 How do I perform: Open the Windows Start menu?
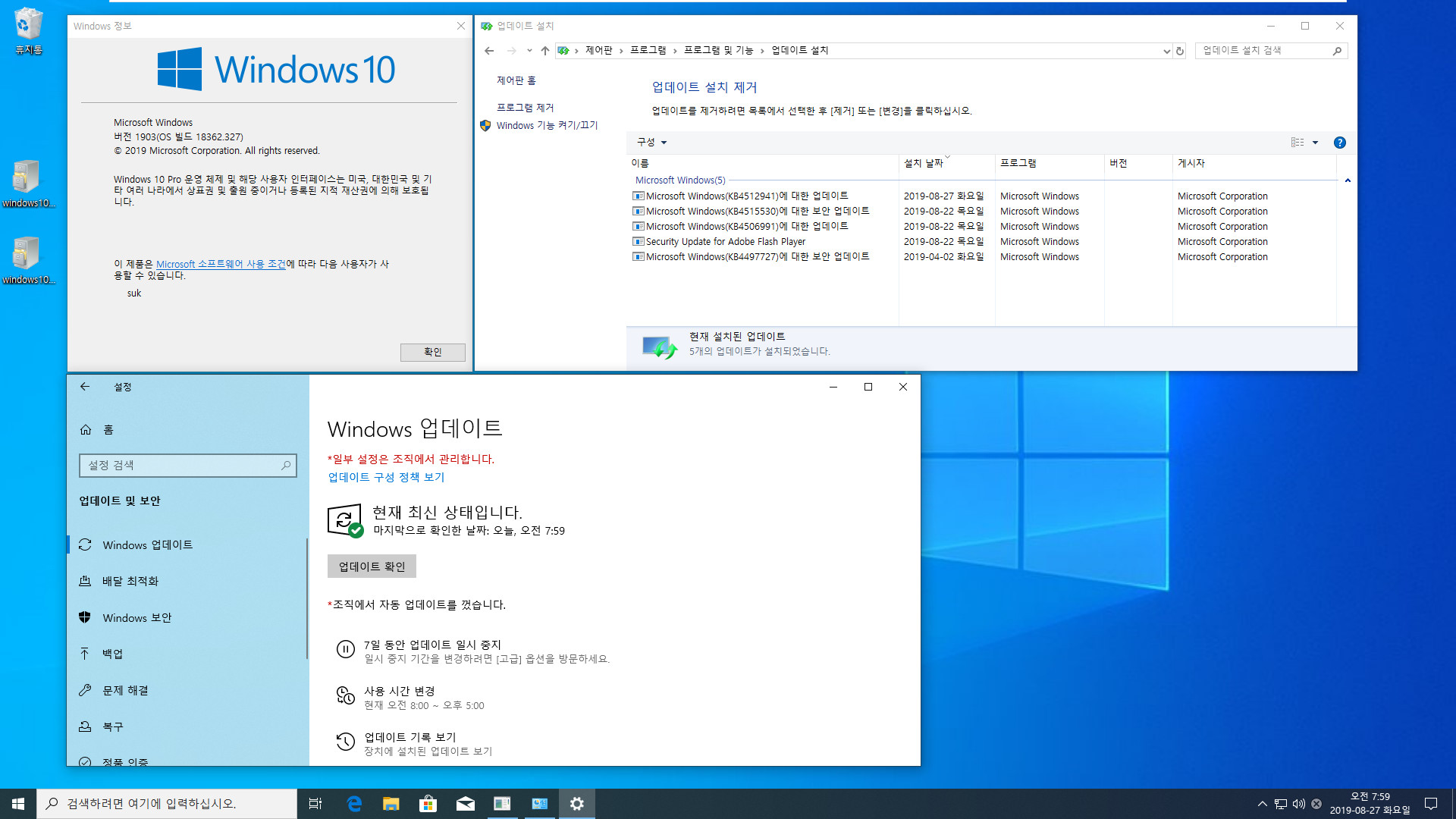(x=18, y=804)
